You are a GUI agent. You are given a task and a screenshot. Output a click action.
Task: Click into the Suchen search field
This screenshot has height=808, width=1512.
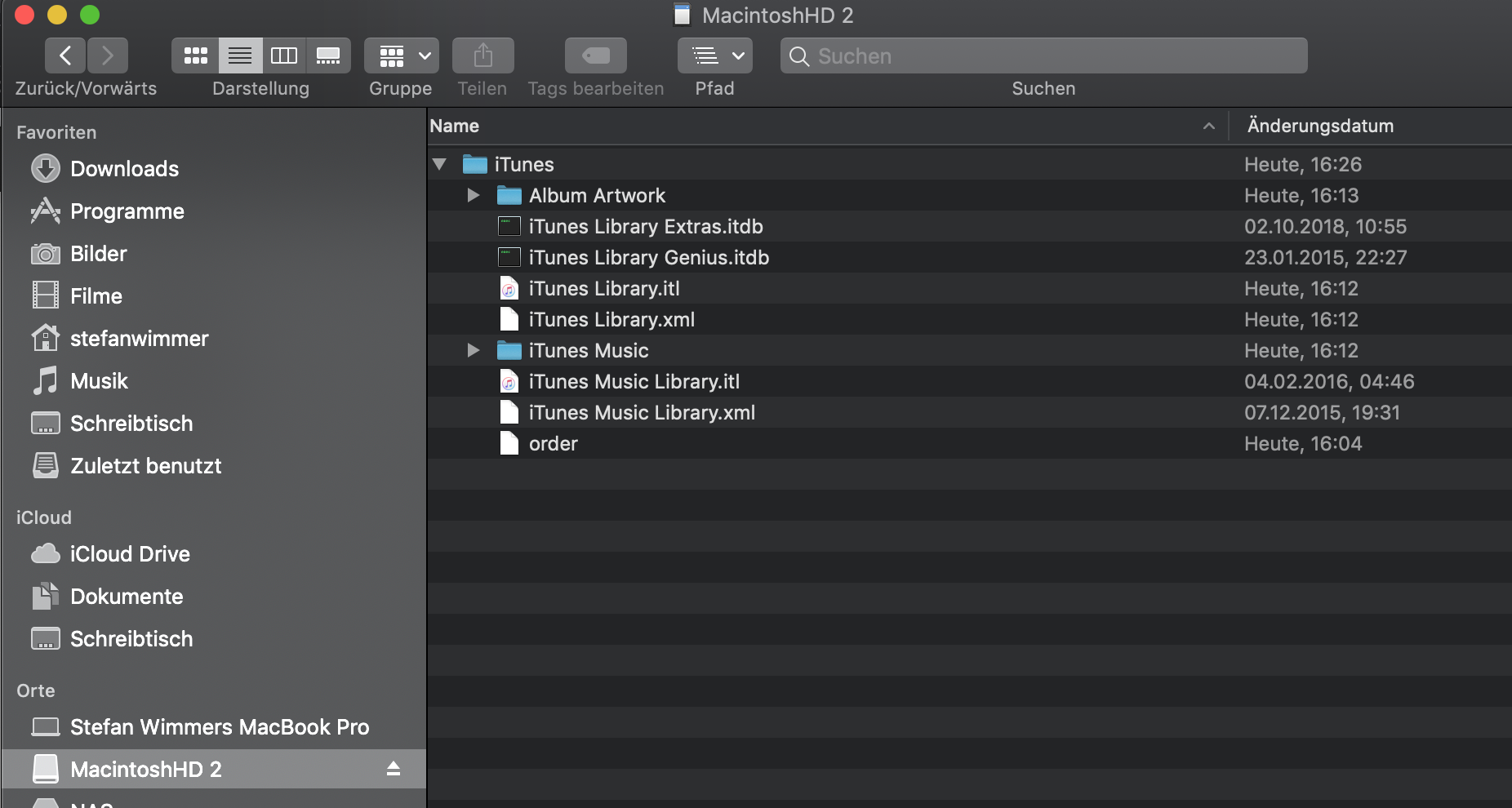(x=1043, y=55)
